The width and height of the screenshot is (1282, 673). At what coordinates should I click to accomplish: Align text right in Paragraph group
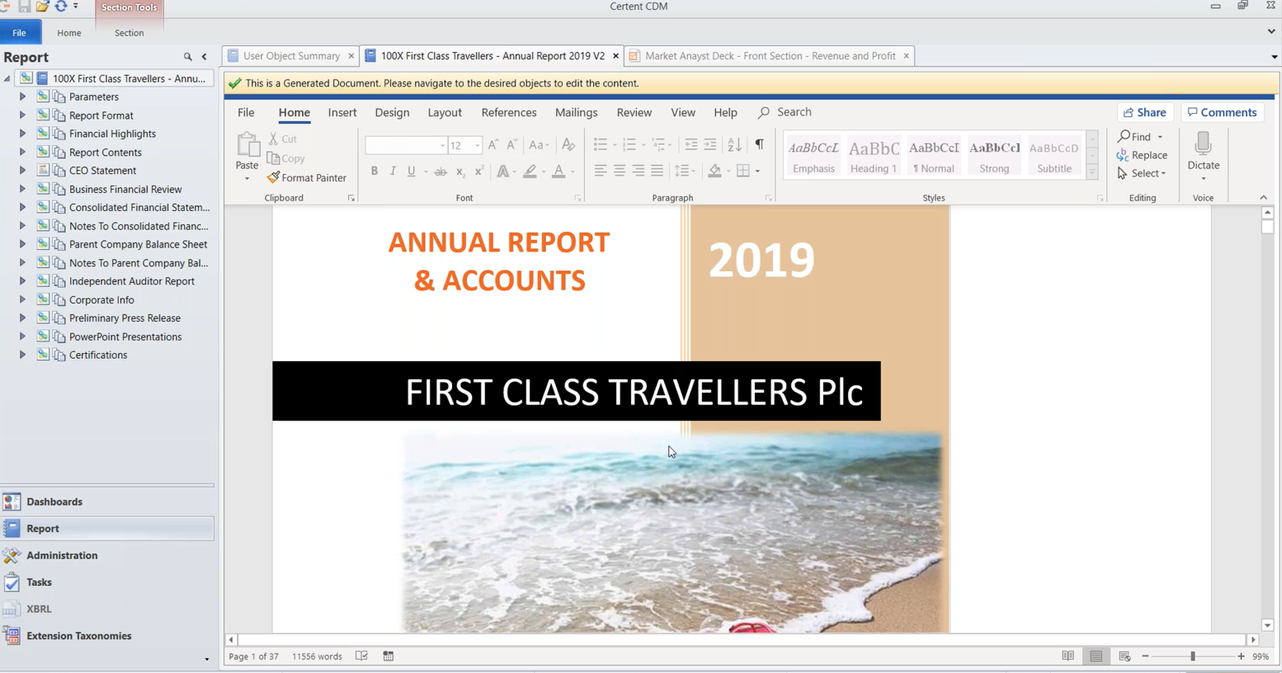[x=638, y=172]
